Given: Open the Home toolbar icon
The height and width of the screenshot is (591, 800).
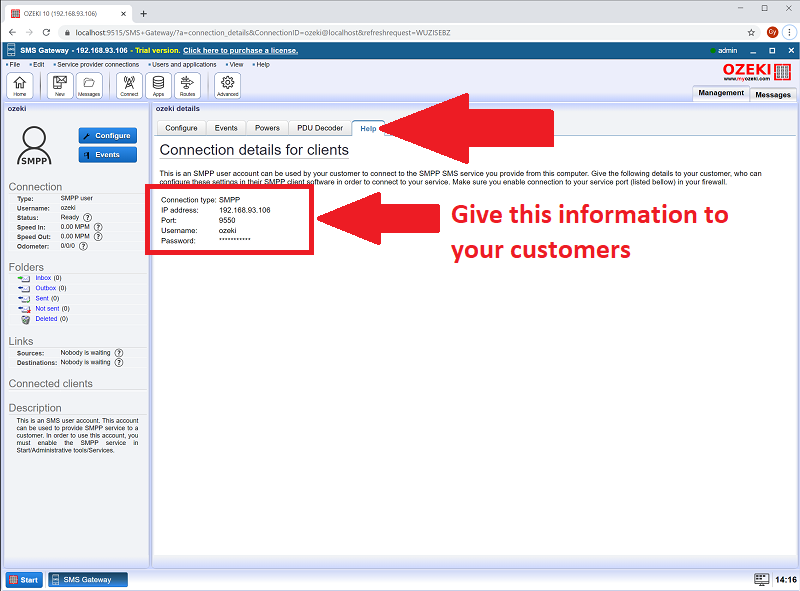Looking at the screenshot, I should pos(20,85).
